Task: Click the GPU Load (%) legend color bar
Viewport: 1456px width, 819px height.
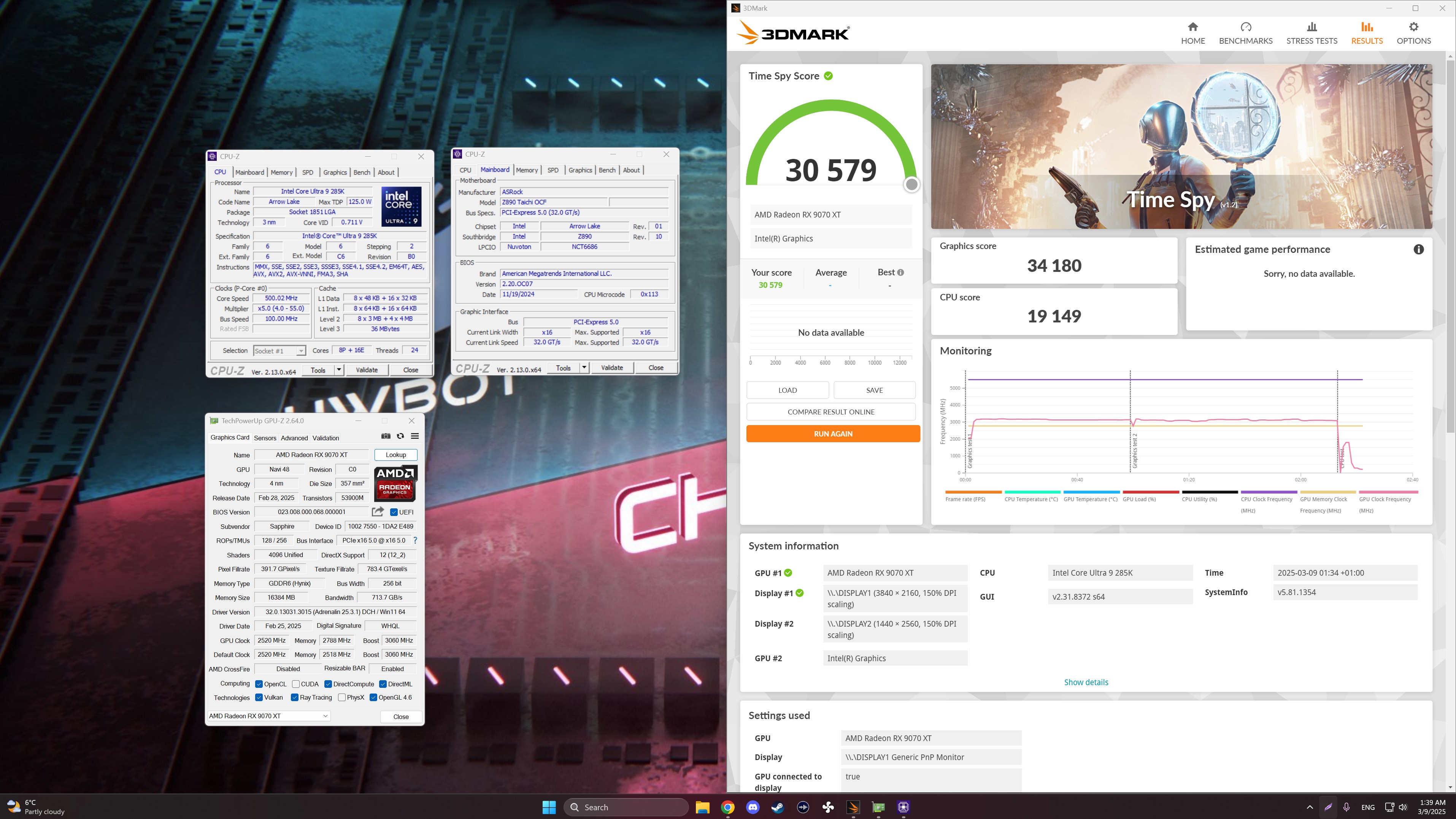Action: pyautogui.click(x=1151, y=492)
